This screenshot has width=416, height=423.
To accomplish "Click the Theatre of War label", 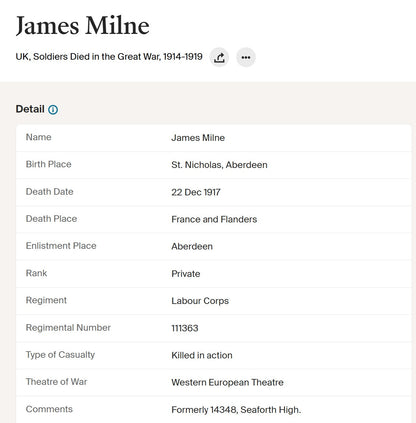I will pos(56,382).
